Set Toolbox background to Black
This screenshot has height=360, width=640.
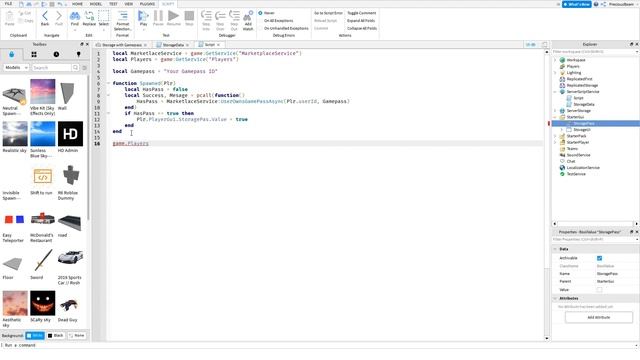point(56,336)
